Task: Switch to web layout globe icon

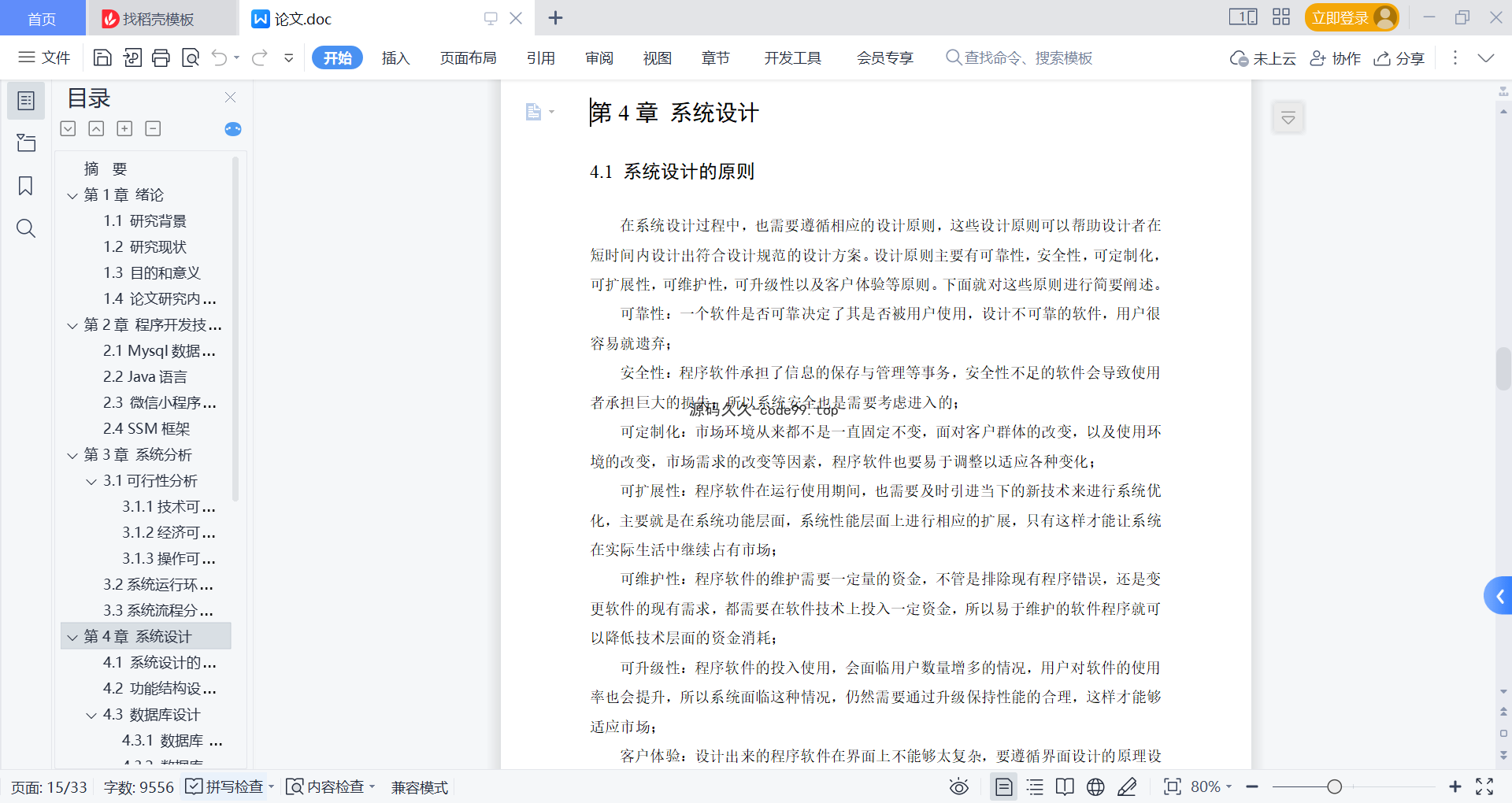Action: (1095, 786)
